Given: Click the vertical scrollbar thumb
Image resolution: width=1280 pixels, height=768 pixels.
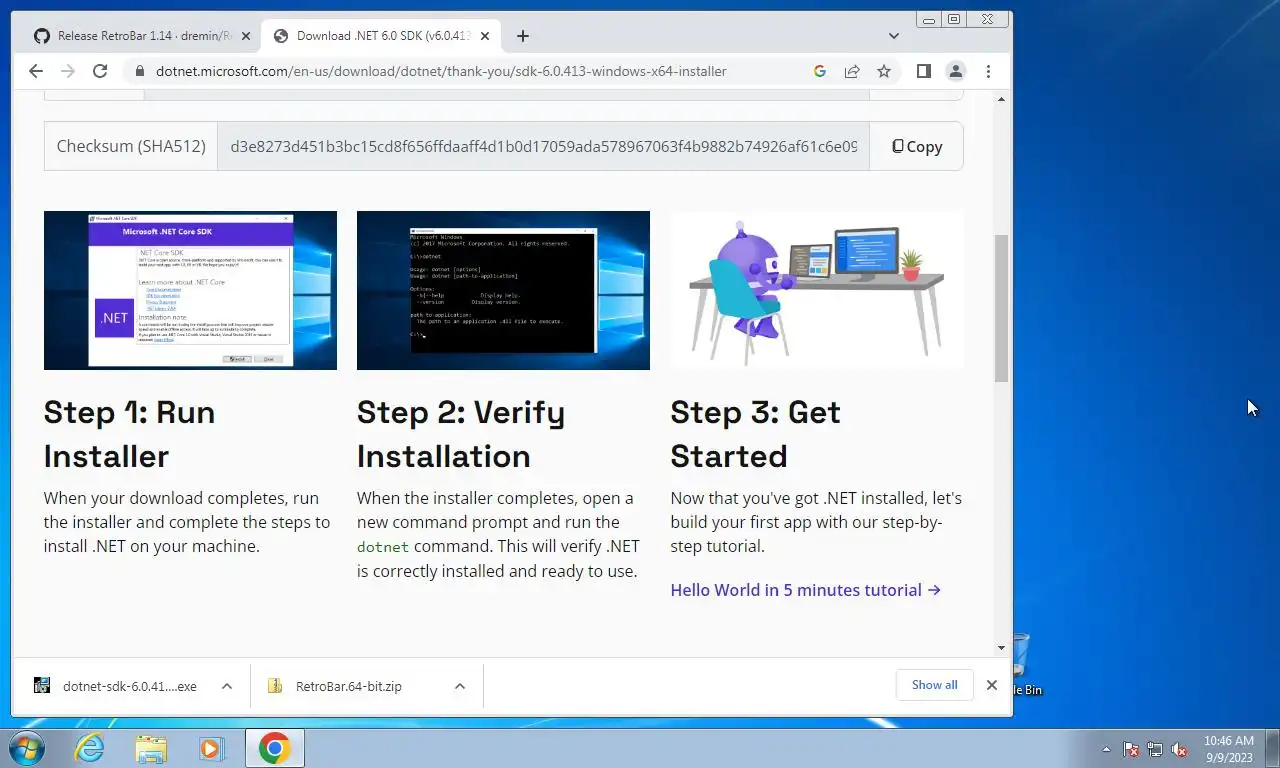Looking at the screenshot, I should [x=1002, y=308].
